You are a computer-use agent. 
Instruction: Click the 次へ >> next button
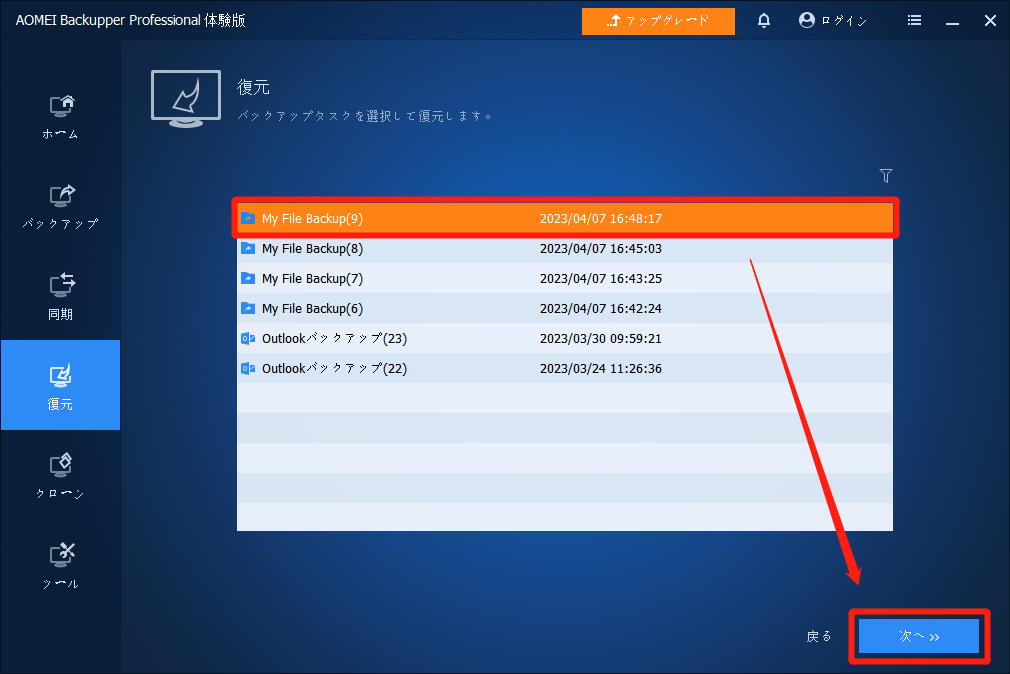[x=919, y=636]
